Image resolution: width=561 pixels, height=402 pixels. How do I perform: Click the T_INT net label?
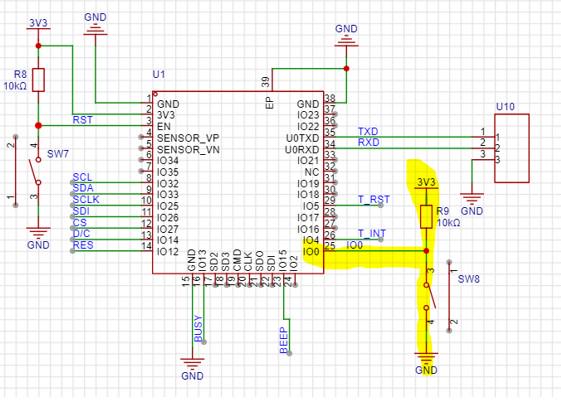pos(372,234)
